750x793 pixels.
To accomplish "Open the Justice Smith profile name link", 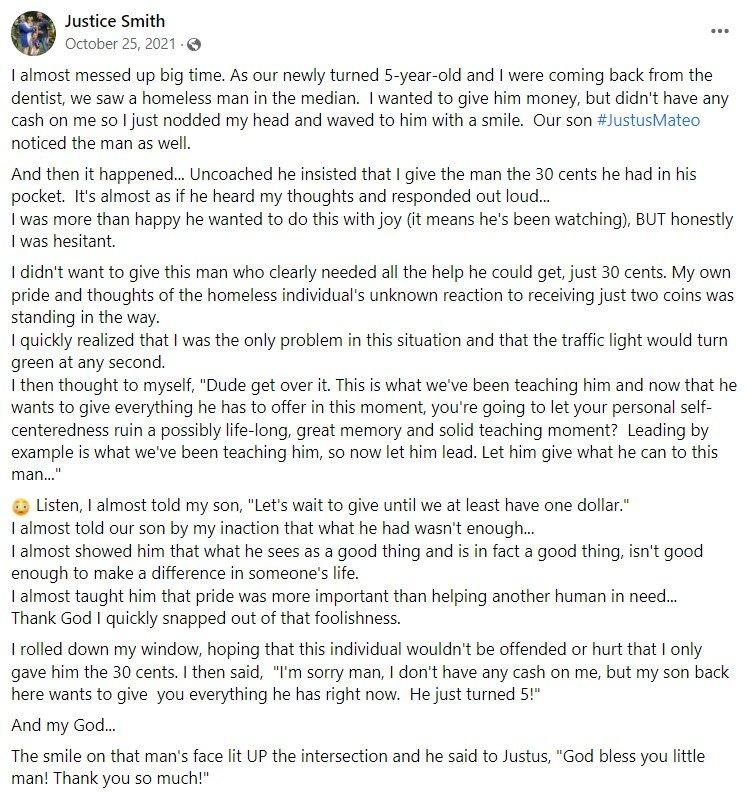I will [115, 21].
